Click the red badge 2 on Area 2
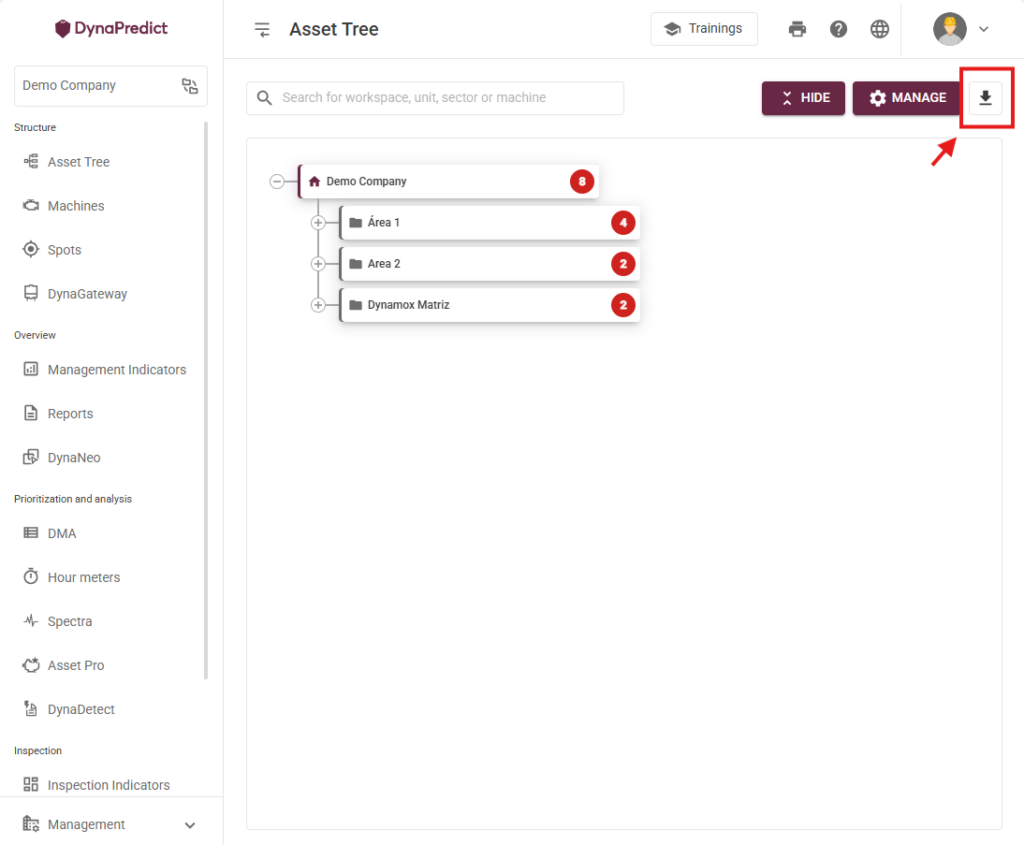 pos(623,264)
